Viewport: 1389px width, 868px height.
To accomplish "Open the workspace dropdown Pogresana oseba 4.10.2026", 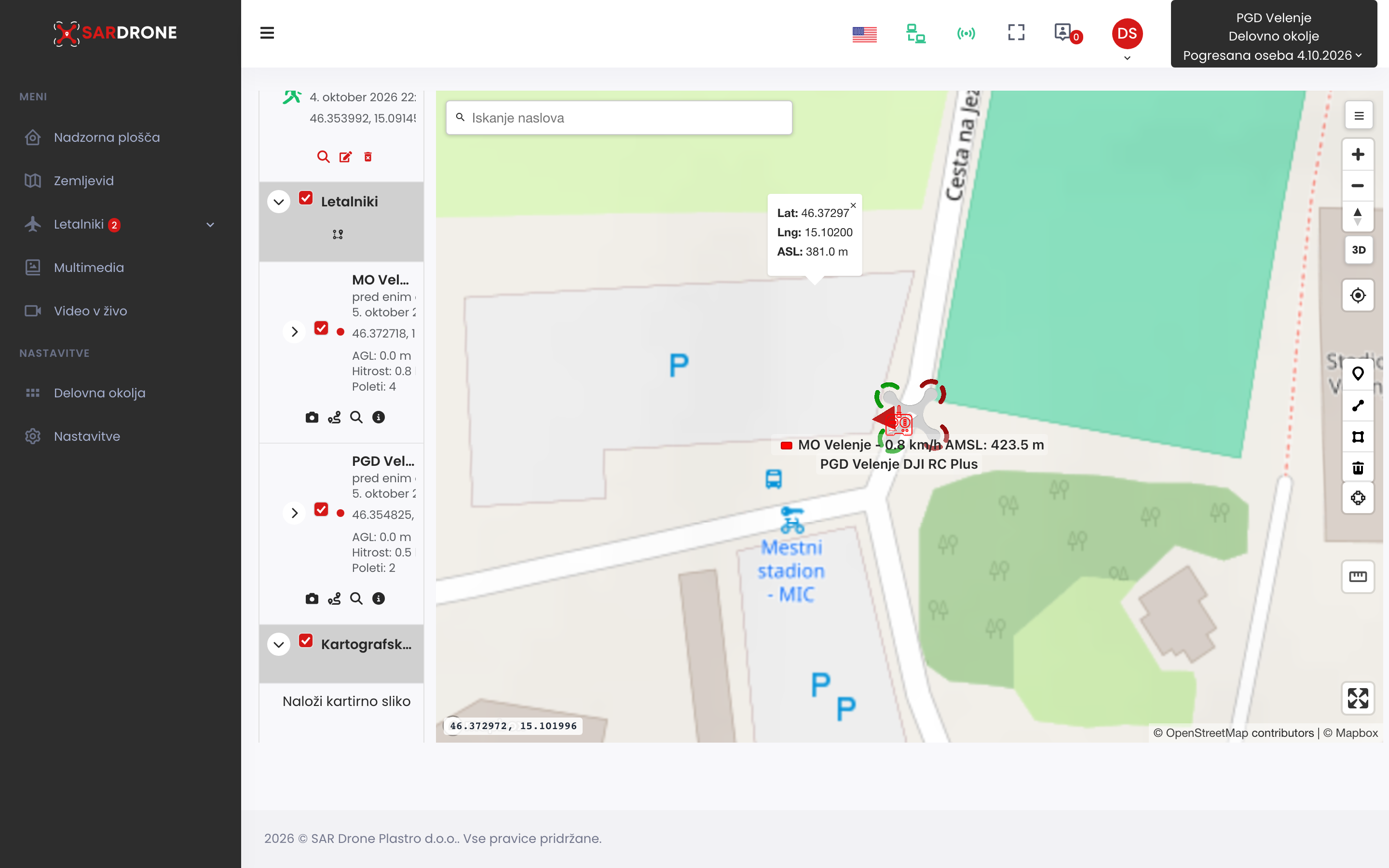I will click(x=1273, y=55).
